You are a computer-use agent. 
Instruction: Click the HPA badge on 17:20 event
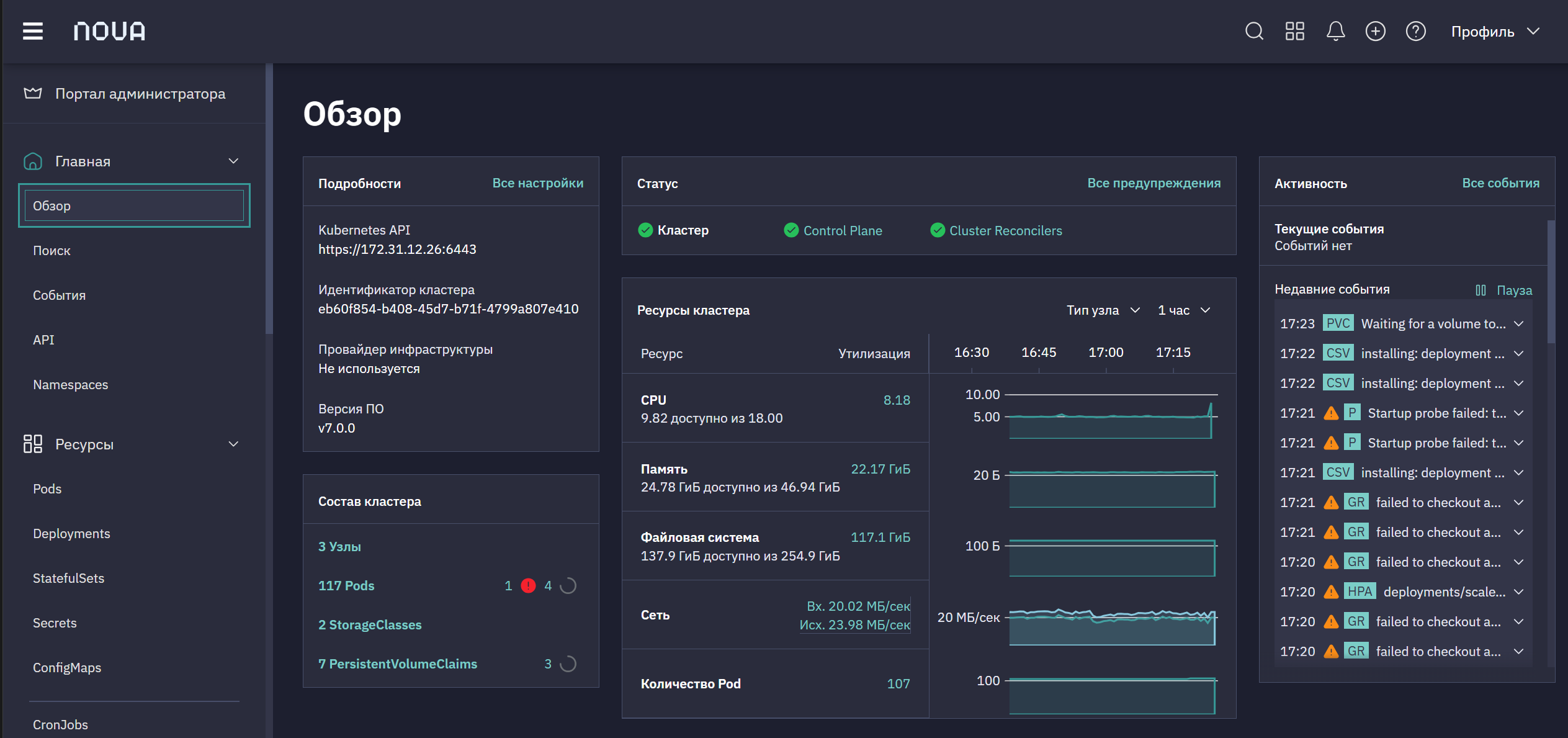(1360, 592)
